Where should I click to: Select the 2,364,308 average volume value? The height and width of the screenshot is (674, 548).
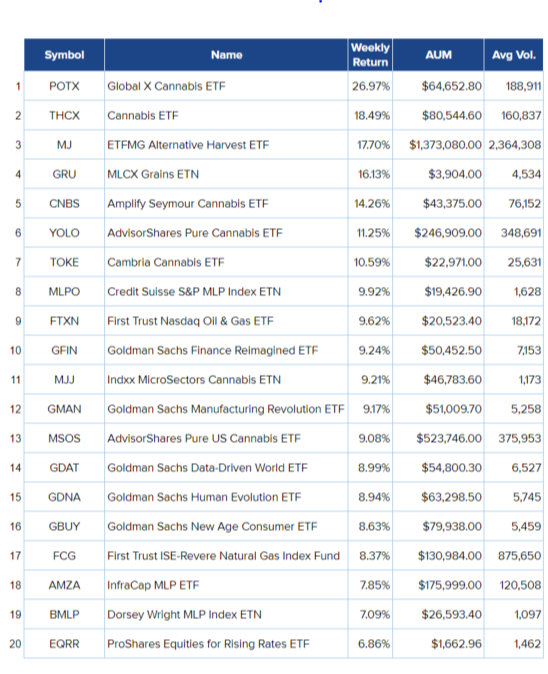point(514,145)
